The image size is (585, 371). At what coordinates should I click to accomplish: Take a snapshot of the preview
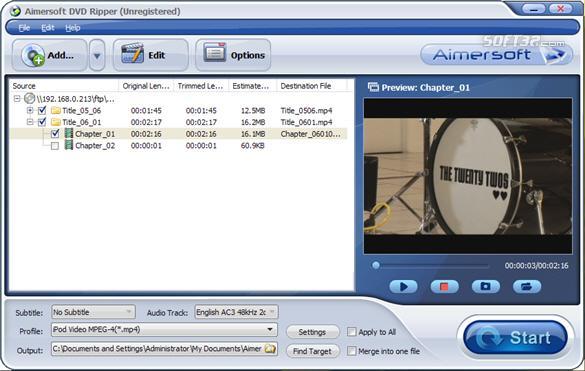485,287
